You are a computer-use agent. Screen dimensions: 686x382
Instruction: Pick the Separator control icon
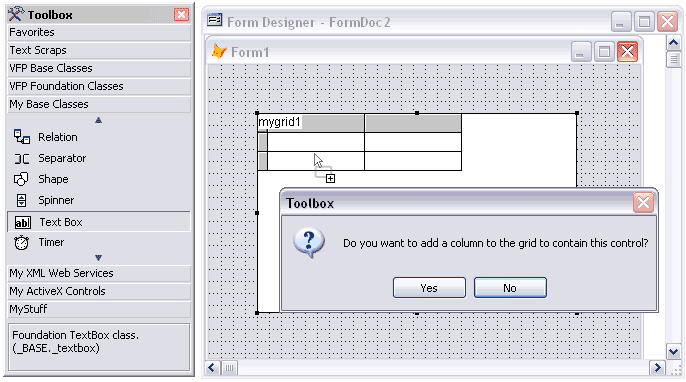(21, 158)
